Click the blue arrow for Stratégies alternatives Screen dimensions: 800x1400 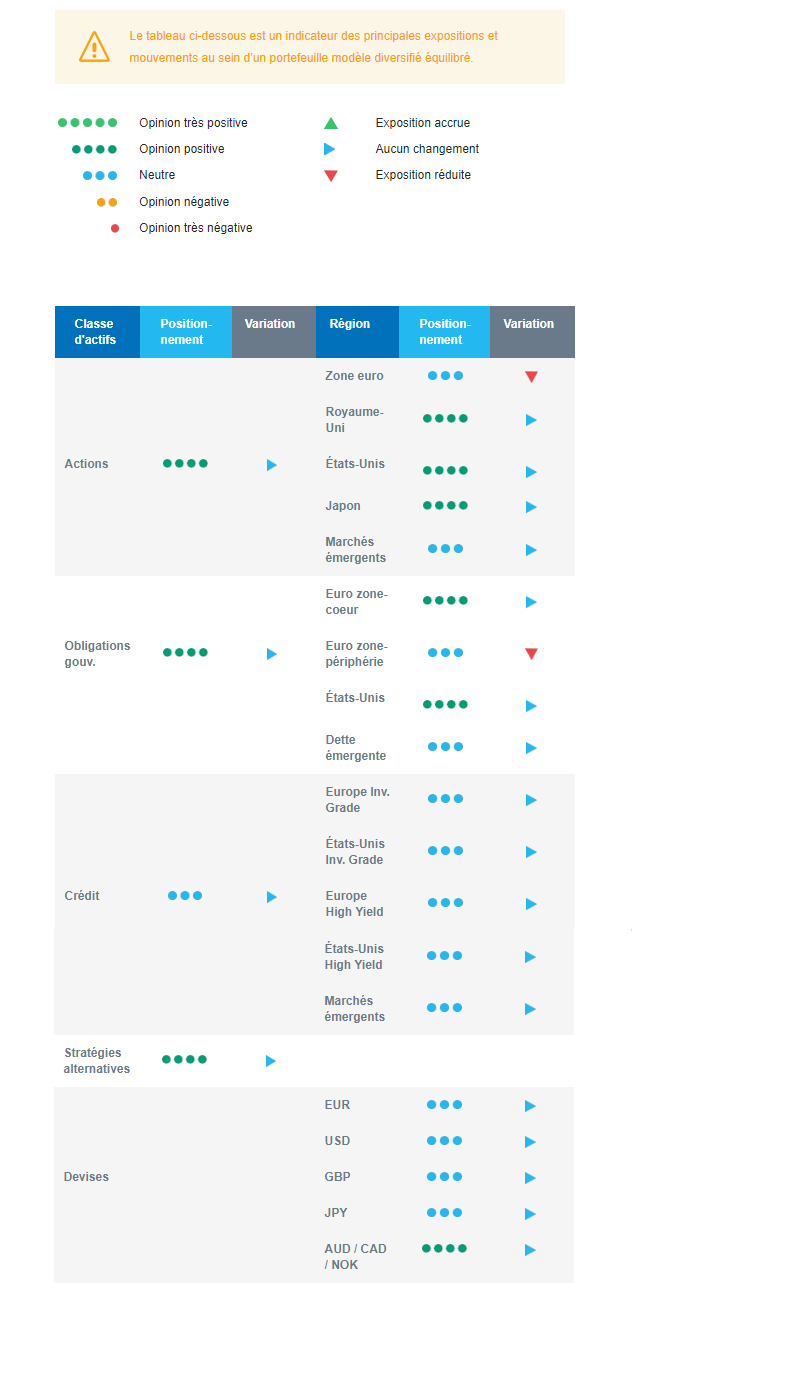tap(270, 1061)
